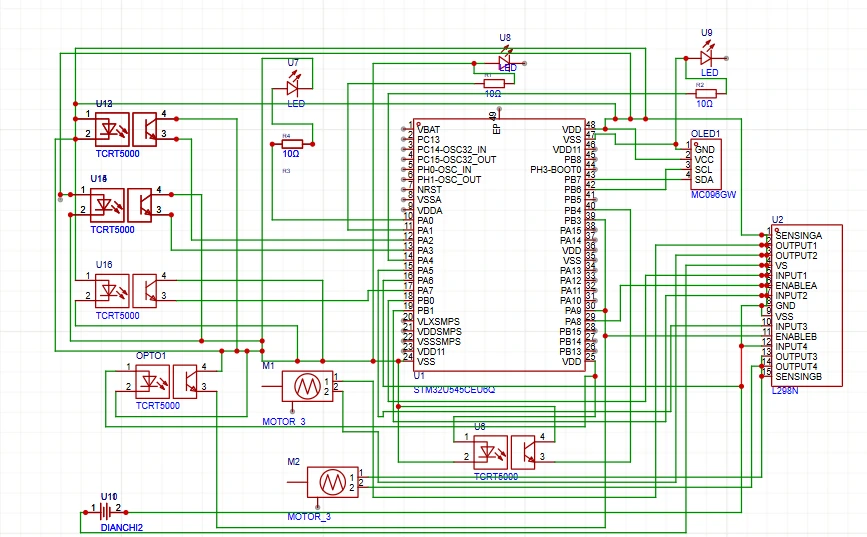Click the PH3-BOOT0 pin name
Screen dimensions: 867x537
coord(556,169)
